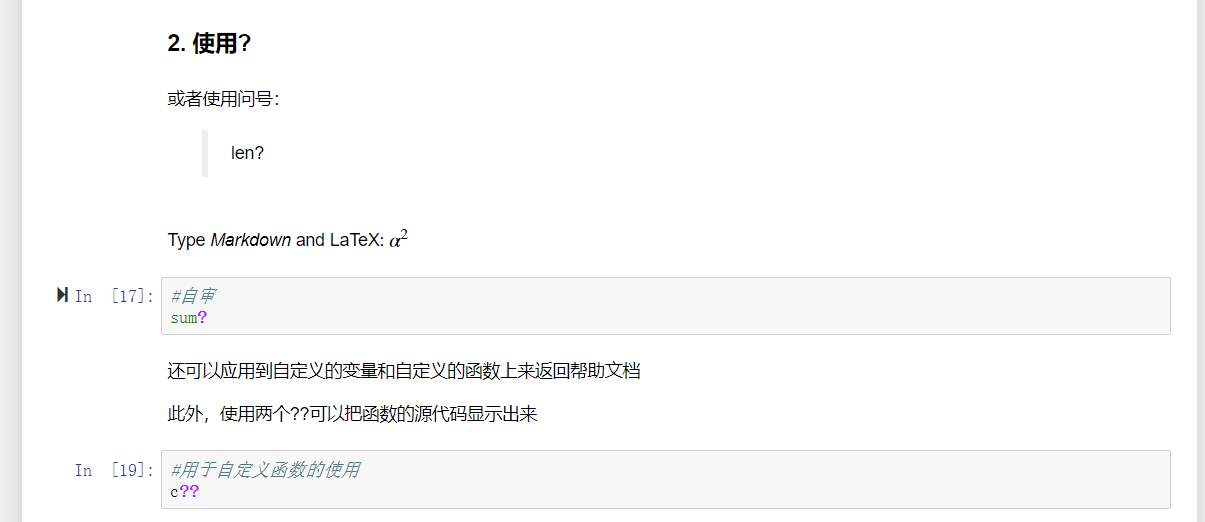Screen dimensions: 1205x522
Task: Click the italic Markdown word
Action: coord(251,240)
